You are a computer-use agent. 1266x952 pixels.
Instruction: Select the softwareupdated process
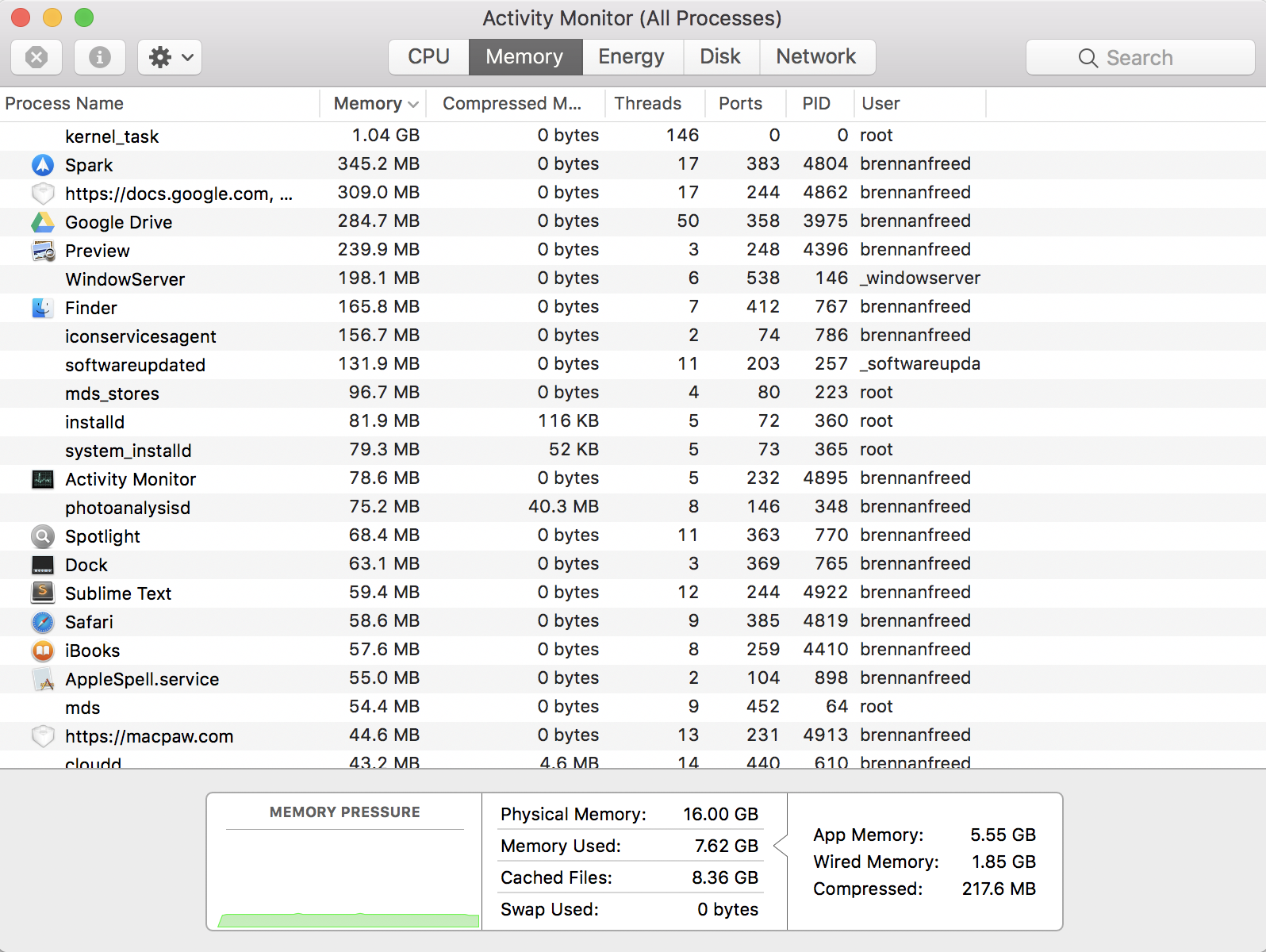[x=633, y=365]
